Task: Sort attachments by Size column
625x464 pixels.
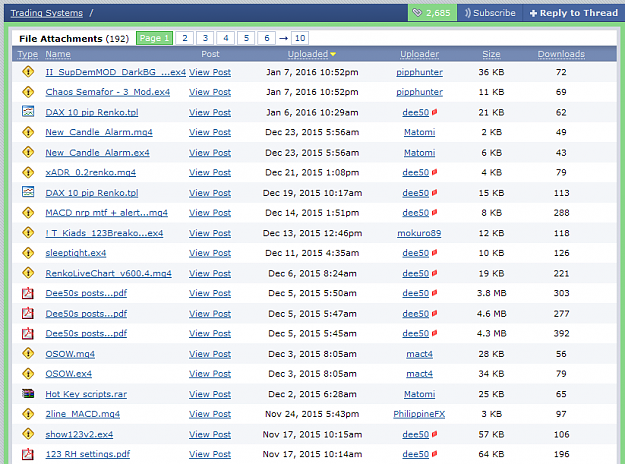Action: (x=491, y=54)
